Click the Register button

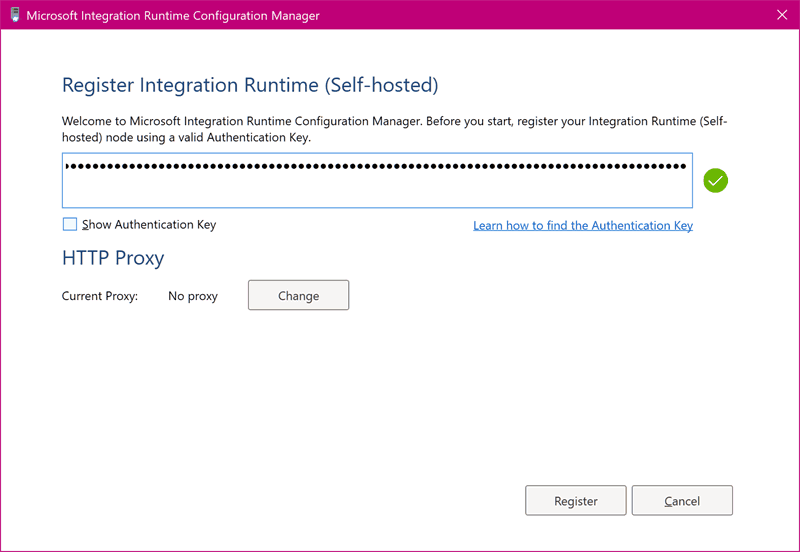point(575,501)
